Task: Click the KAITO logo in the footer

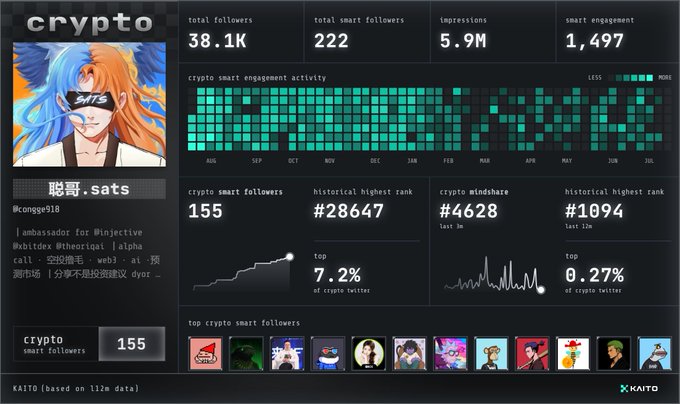Action: pyautogui.click(x=639, y=388)
